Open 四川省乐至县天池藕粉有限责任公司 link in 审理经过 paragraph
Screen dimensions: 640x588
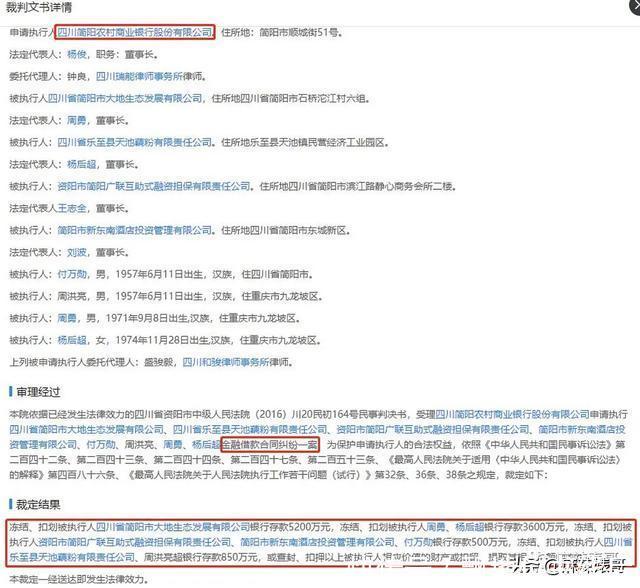click(250, 430)
